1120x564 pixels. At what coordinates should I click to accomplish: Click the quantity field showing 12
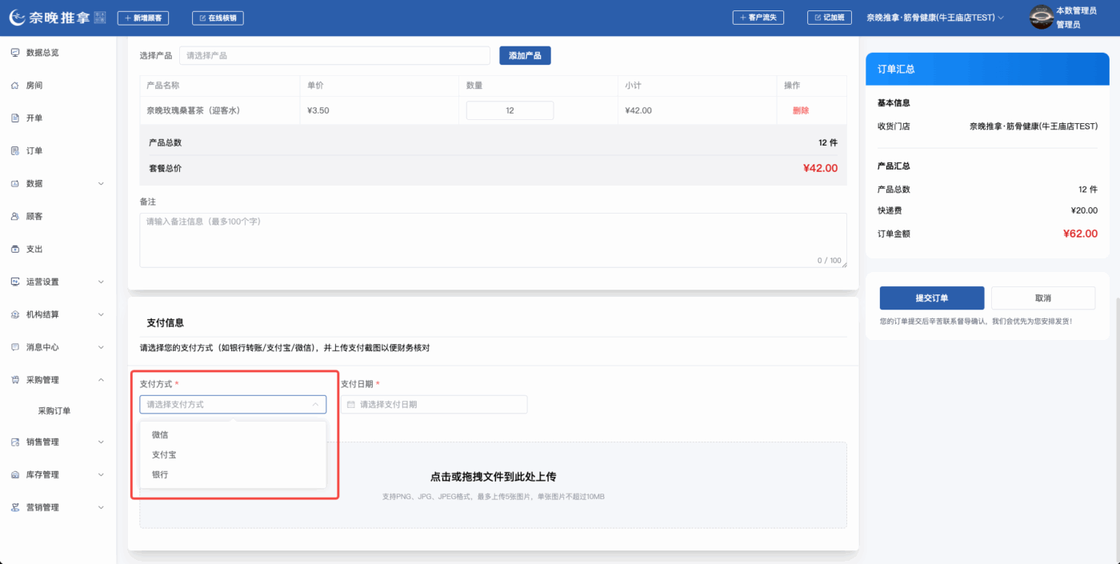click(510, 111)
